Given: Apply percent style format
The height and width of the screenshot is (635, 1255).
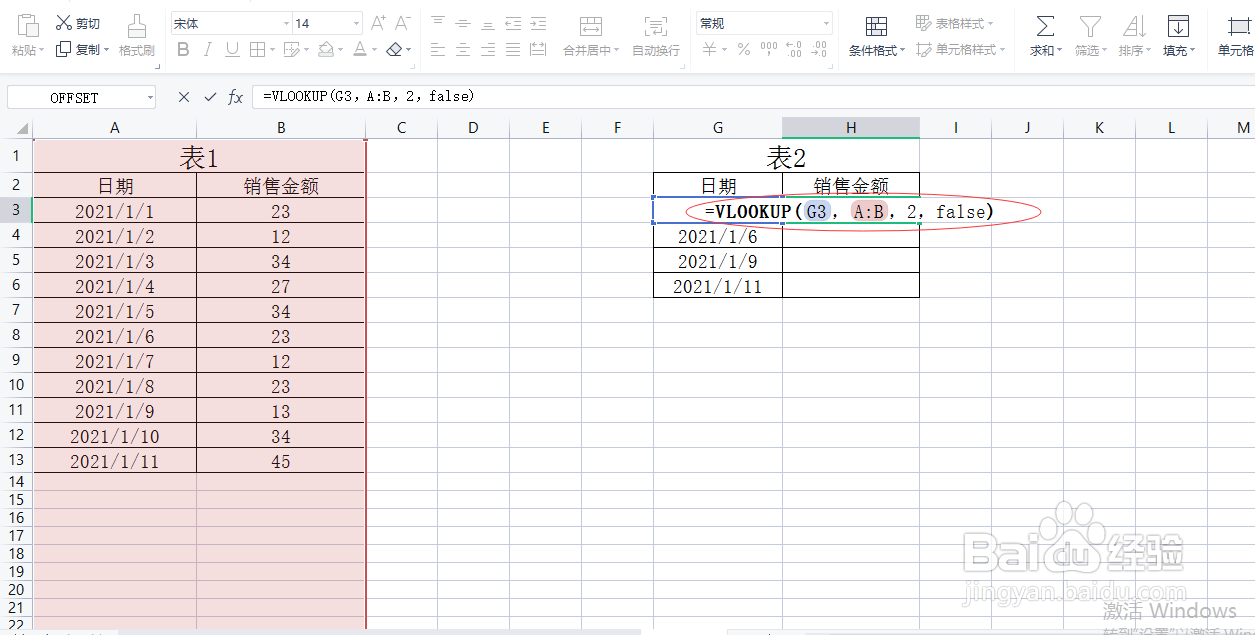Looking at the screenshot, I should tap(743, 49).
